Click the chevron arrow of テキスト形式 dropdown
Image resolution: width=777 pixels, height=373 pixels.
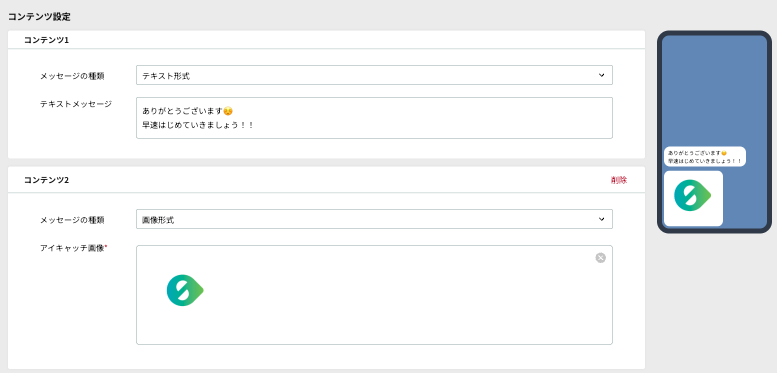[x=602, y=75]
